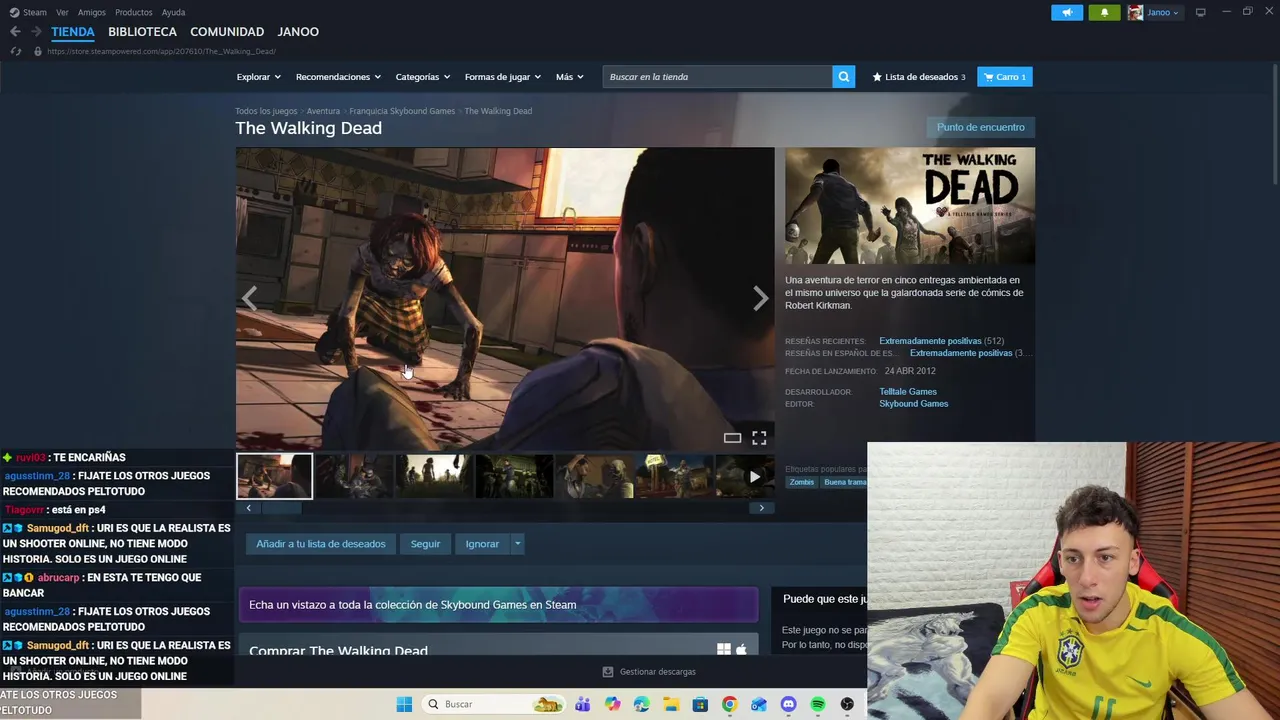This screenshot has height=720, width=1280.
Task: Open Microsoft Edge from taskbar
Action: click(x=641, y=704)
